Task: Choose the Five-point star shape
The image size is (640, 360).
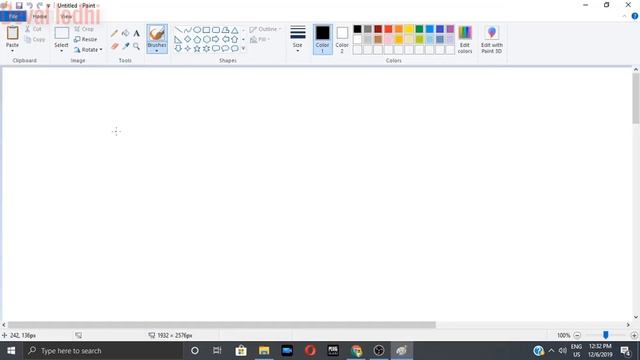Action: (x=197, y=49)
